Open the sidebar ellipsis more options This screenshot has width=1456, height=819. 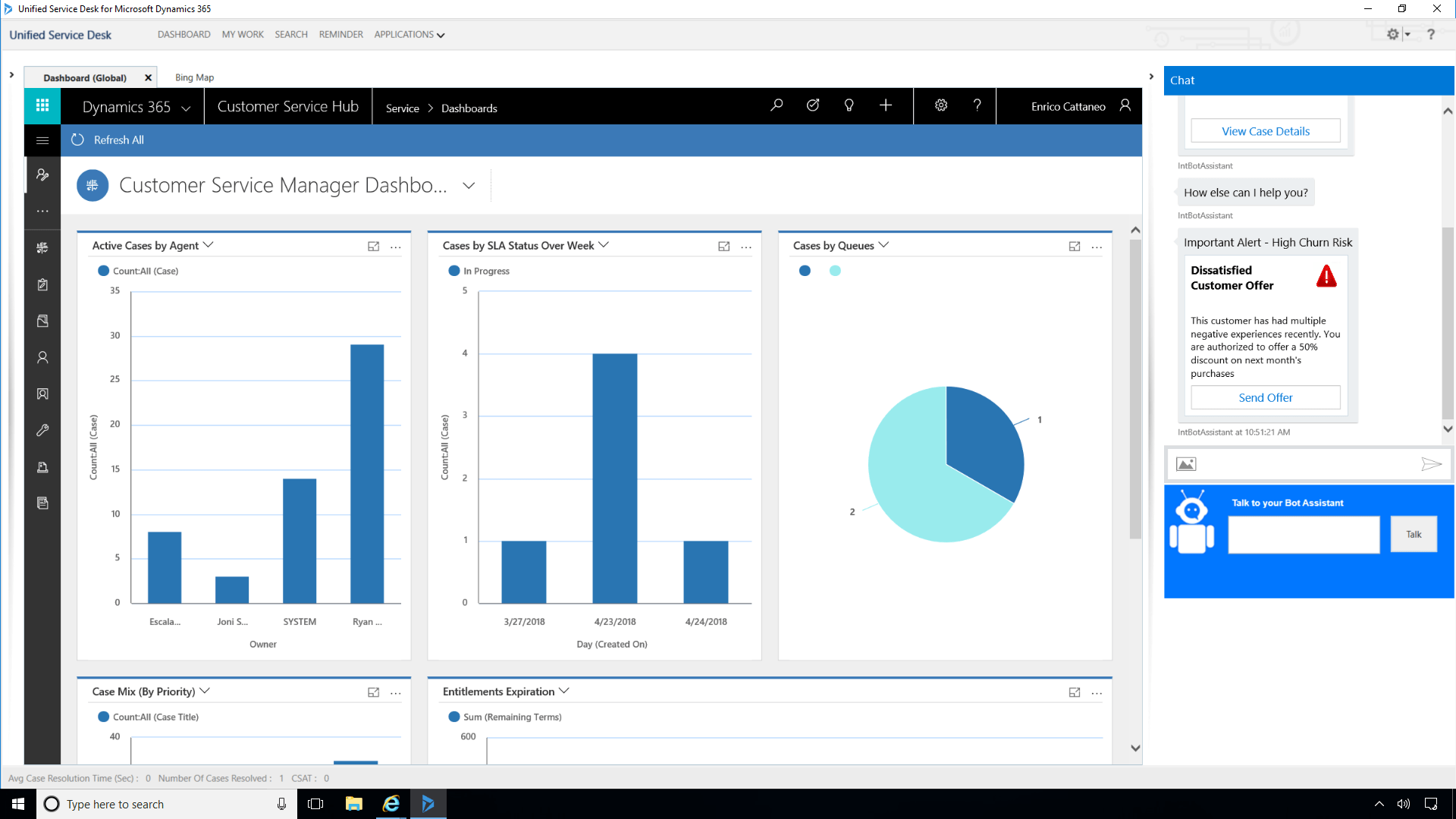pyautogui.click(x=42, y=212)
